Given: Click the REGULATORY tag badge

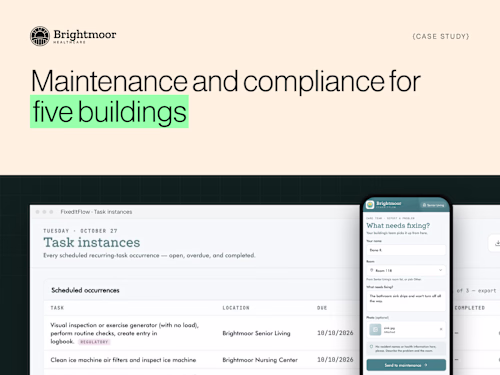Looking at the screenshot, I should [x=94, y=342].
